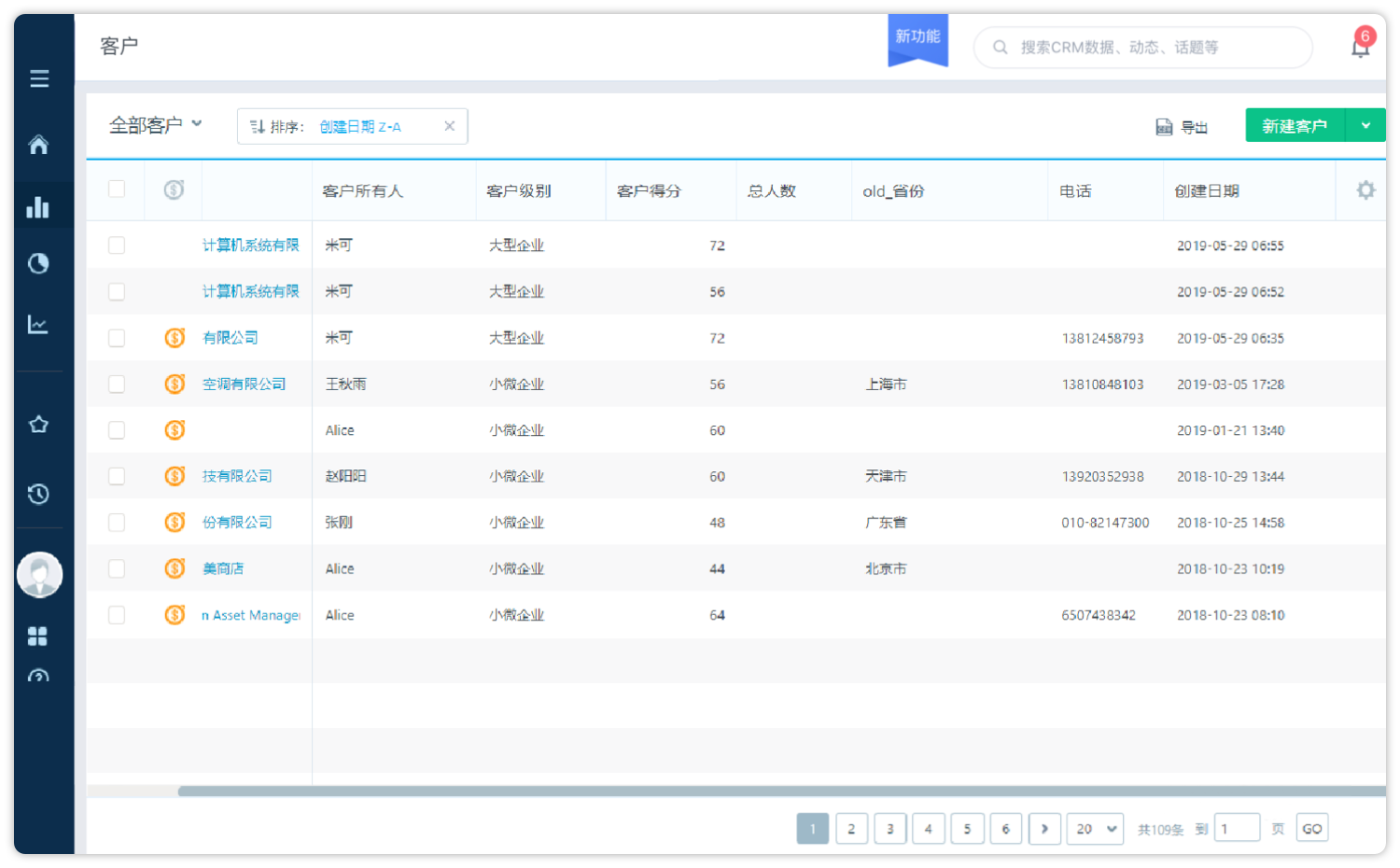Open the page size 20 dropdown
This screenshot has width=1400, height=868.
[1096, 829]
